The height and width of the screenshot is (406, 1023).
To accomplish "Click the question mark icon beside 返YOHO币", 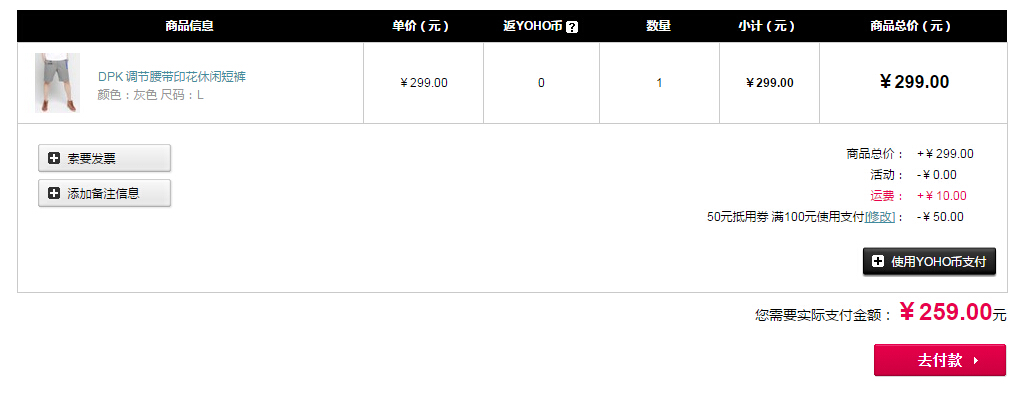I will click(x=572, y=27).
